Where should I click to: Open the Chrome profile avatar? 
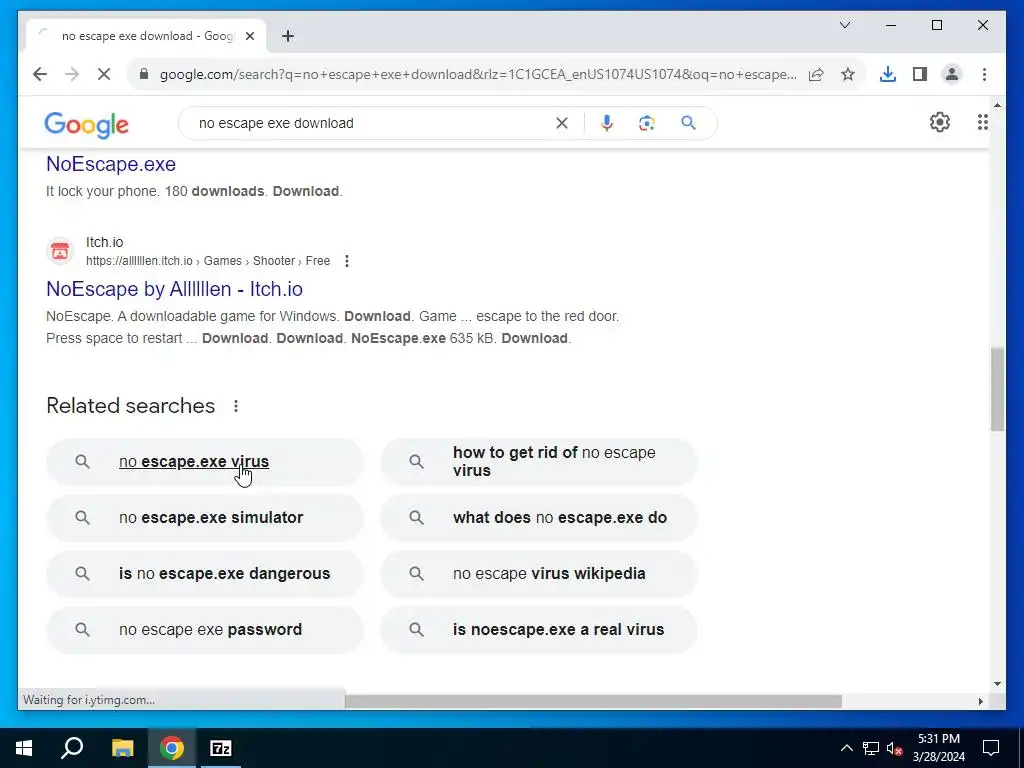[x=952, y=74]
